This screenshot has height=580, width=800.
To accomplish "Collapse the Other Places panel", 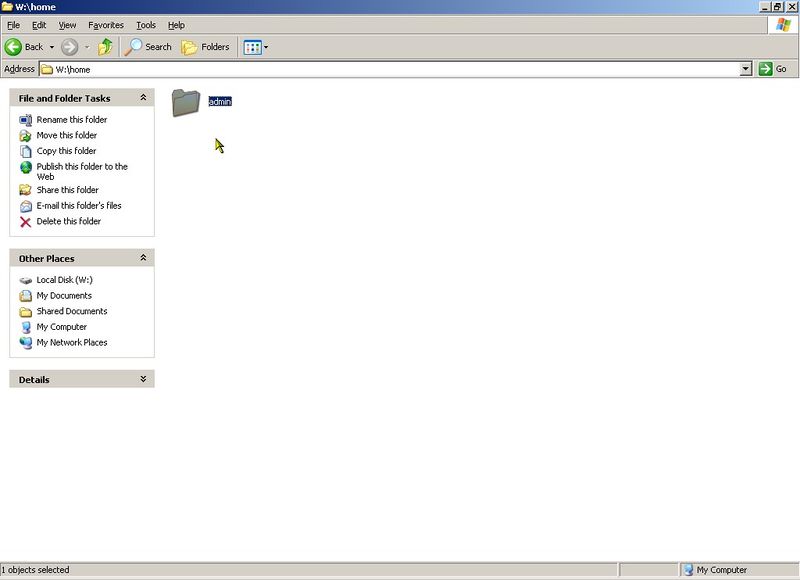I will click(143, 258).
